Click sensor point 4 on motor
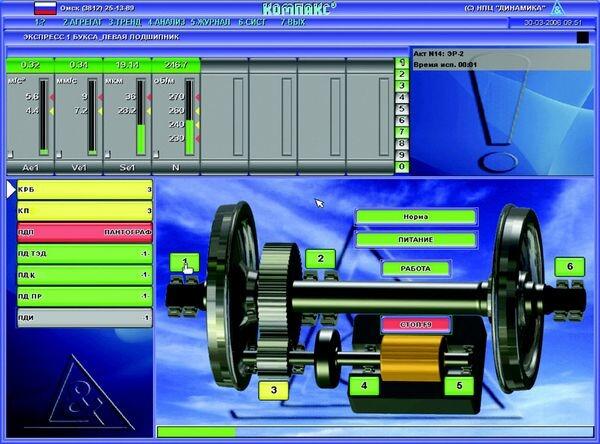Image resolution: width=600 pixels, height=444 pixels. point(364,386)
